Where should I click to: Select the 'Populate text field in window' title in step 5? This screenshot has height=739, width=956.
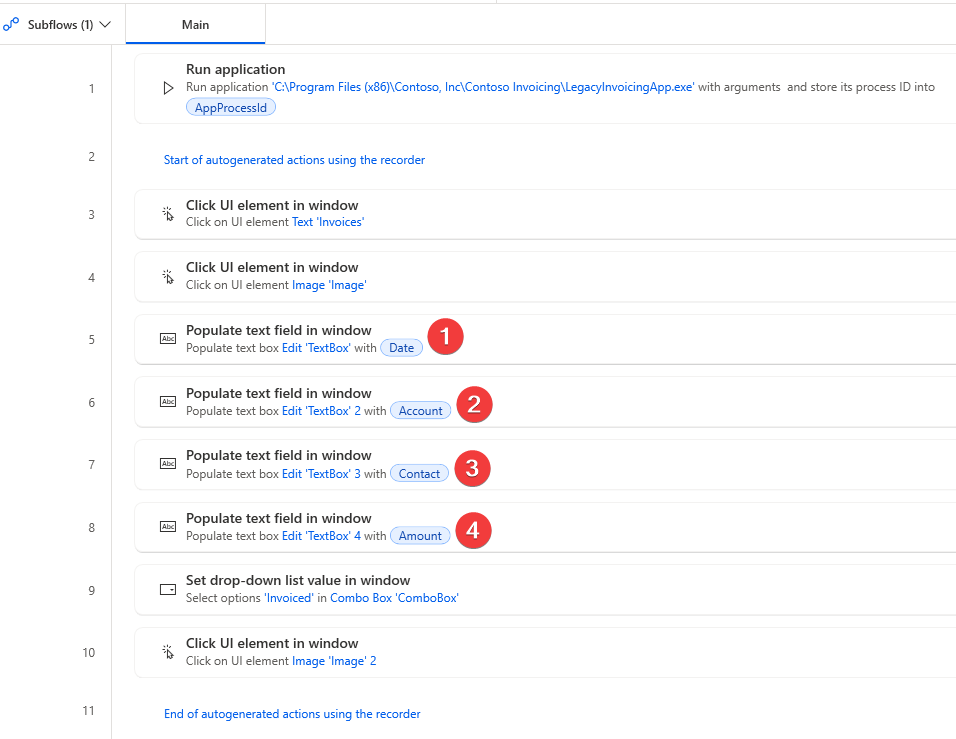click(x=279, y=330)
